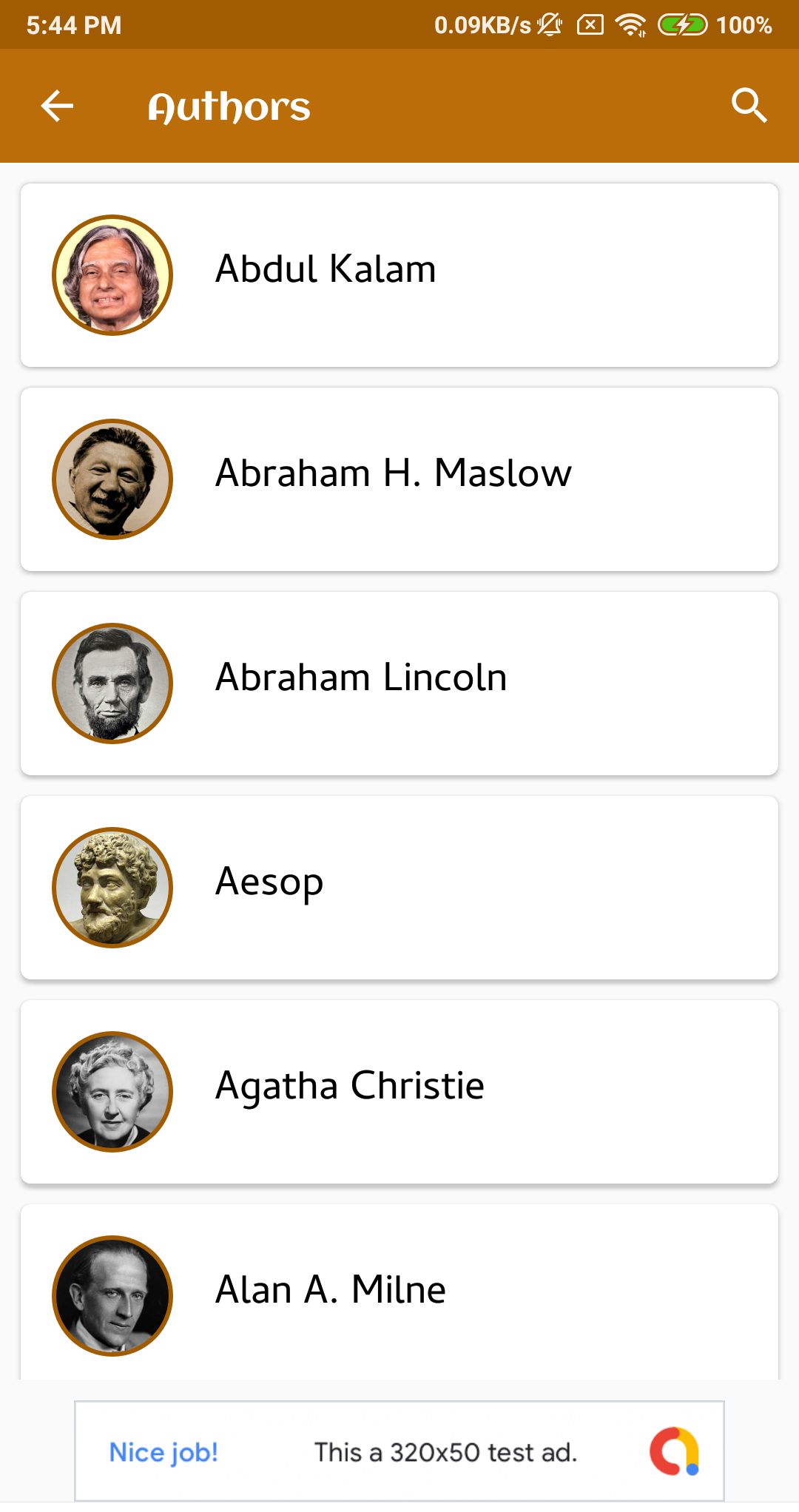The width and height of the screenshot is (799, 1512).
Task: Open Agatha Christie name label
Action: [x=350, y=1086]
